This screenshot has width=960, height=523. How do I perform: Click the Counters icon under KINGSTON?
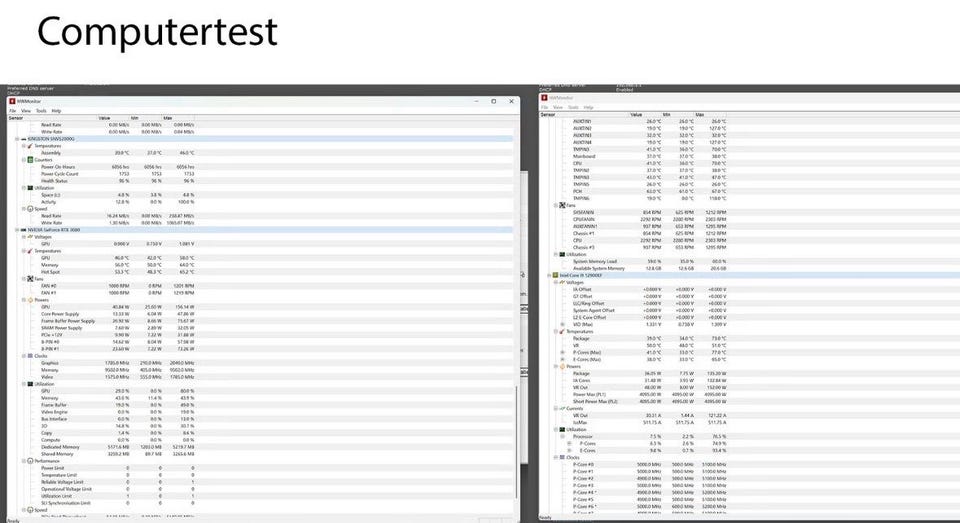[x=30, y=160]
